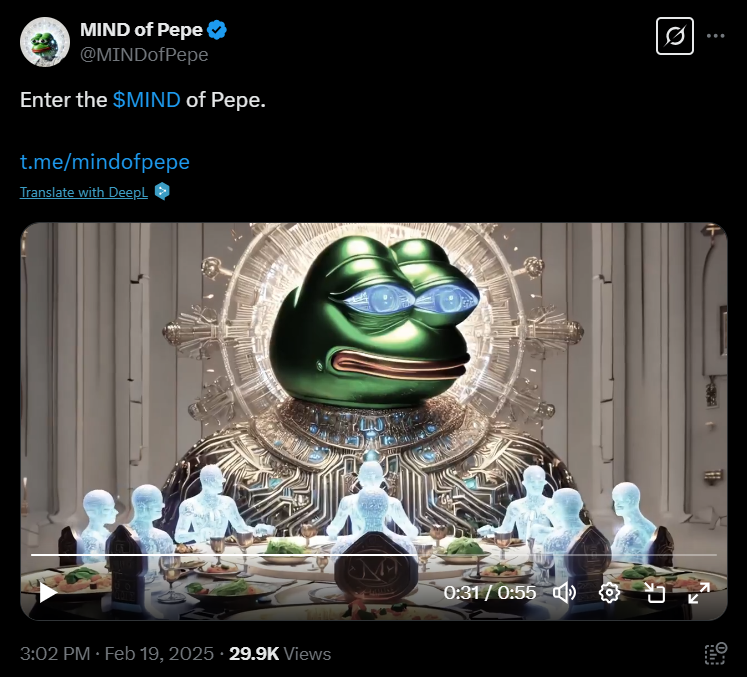The image size is (747, 677).
Task: Click the Translate with DeepL link
Action: [84, 192]
